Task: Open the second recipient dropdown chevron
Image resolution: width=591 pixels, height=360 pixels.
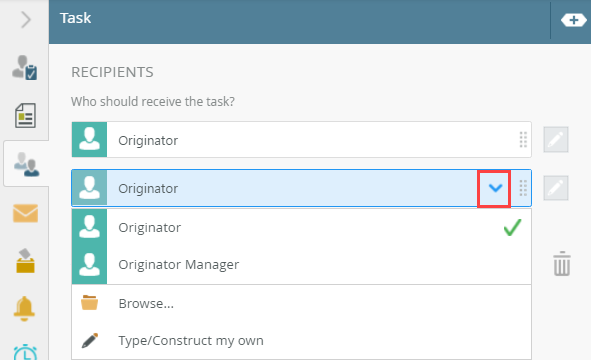Action: pos(495,188)
